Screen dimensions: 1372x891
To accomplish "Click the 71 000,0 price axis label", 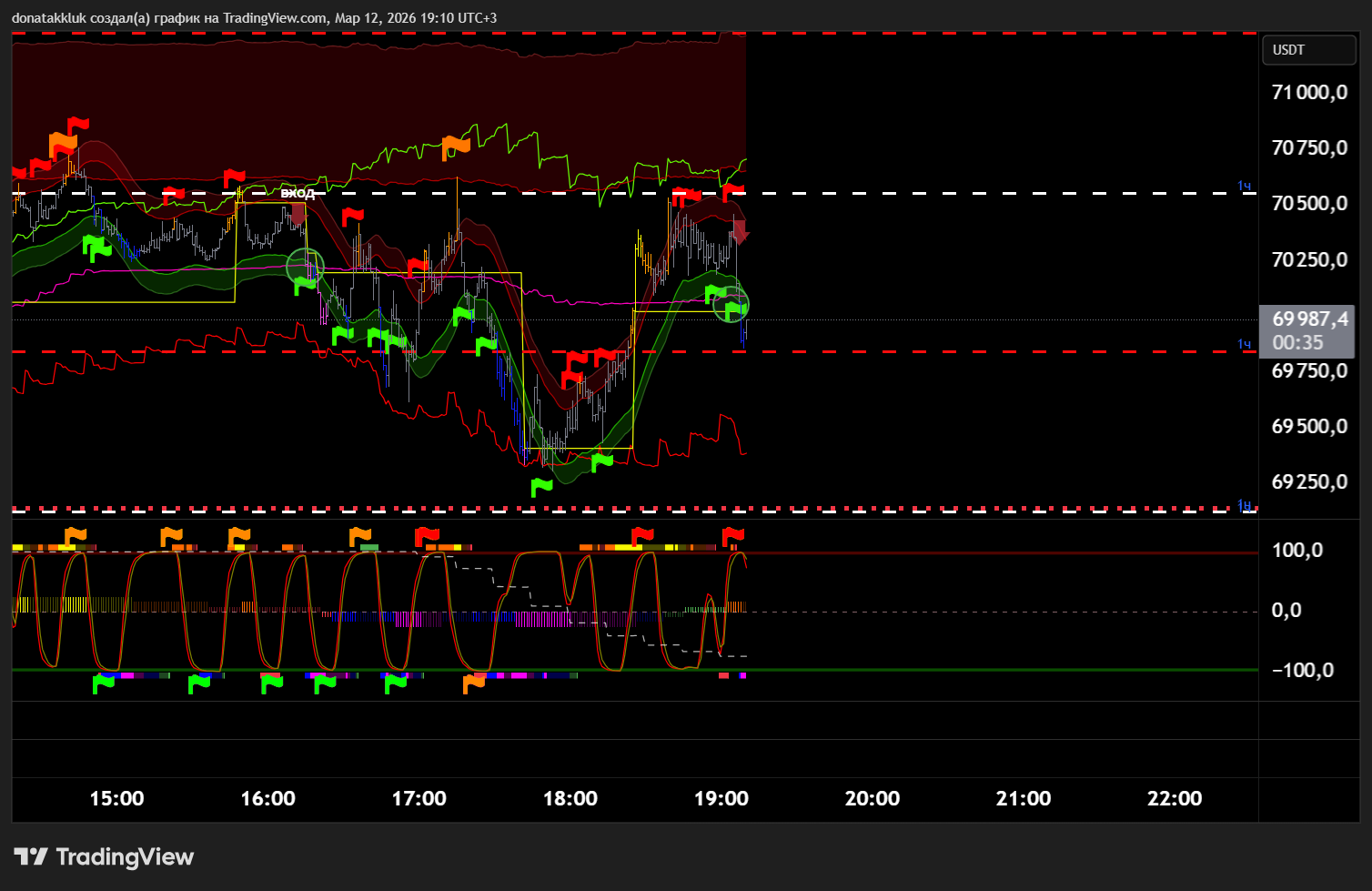I will [x=1309, y=92].
